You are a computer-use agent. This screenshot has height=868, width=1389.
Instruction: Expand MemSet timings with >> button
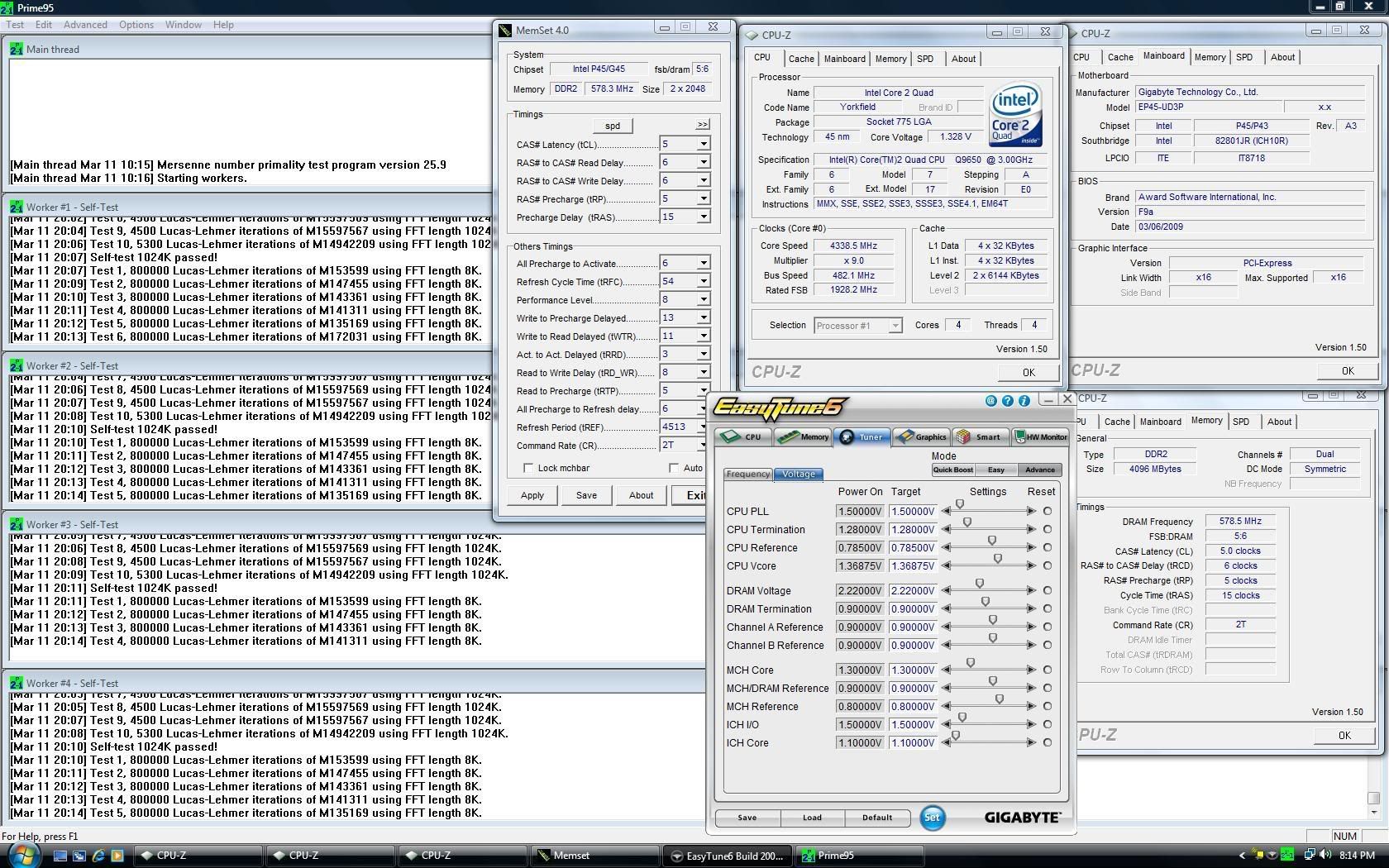click(x=703, y=125)
